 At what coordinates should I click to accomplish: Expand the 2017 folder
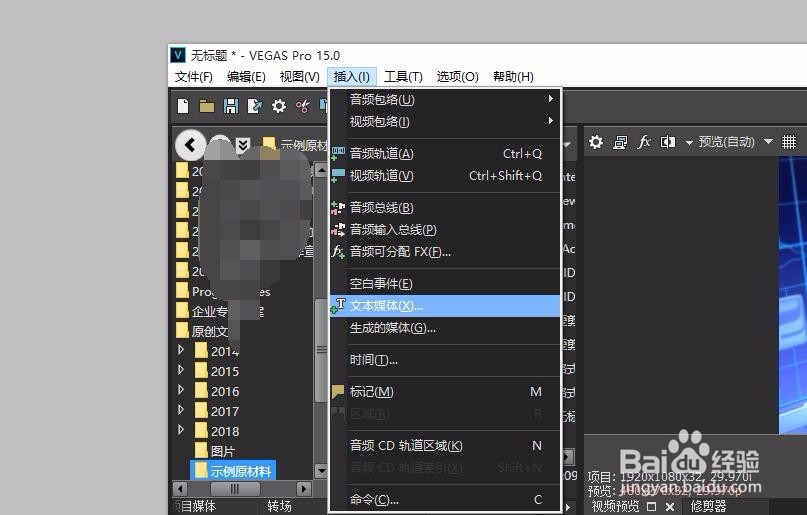coord(181,410)
